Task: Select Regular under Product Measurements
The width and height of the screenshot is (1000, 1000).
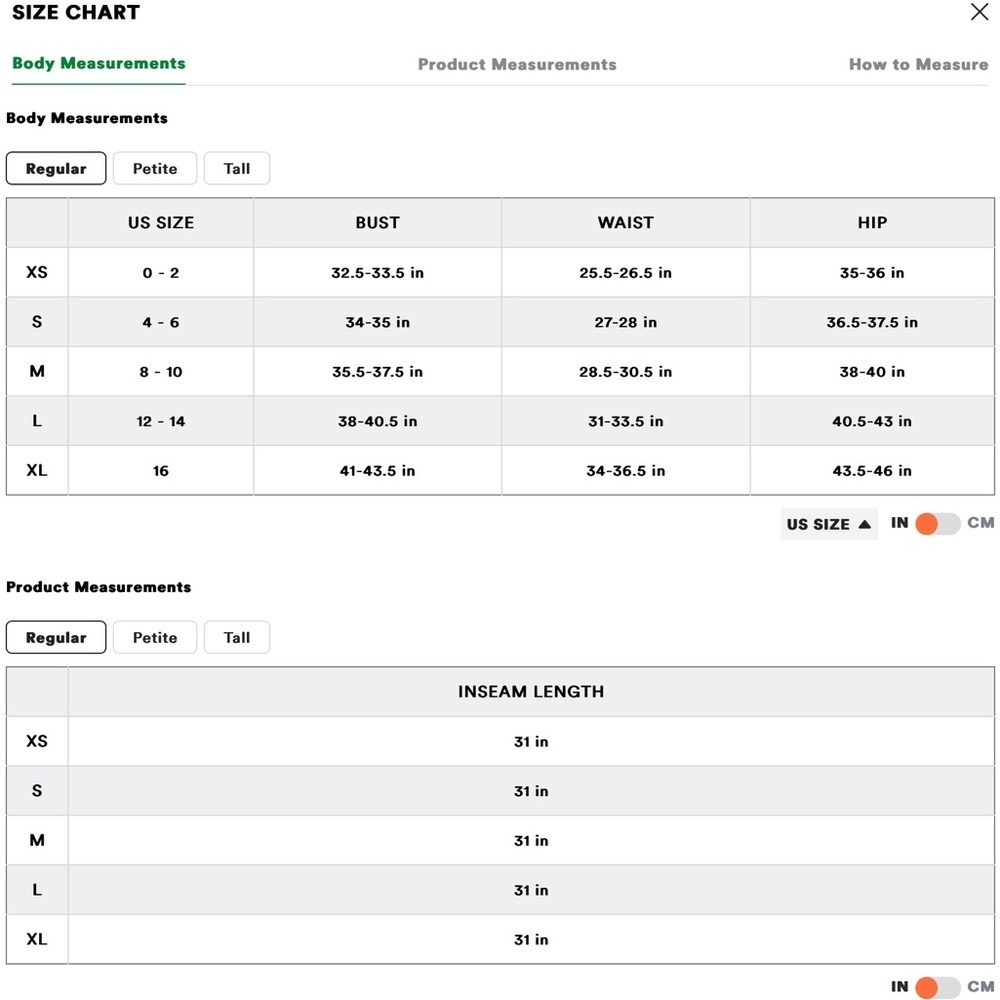Action: pos(56,637)
